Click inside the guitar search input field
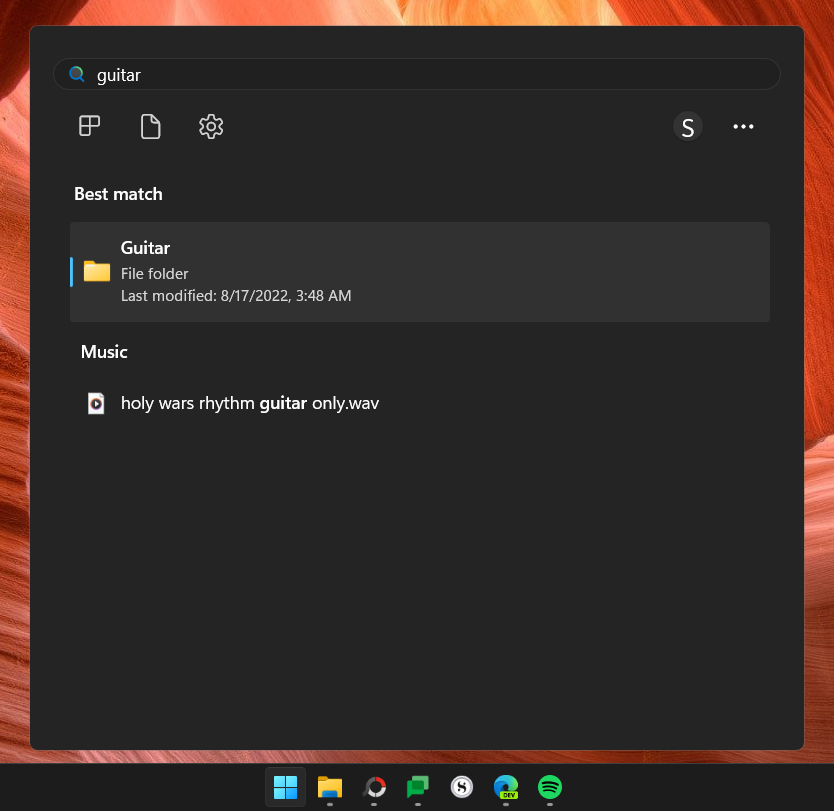This screenshot has width=834, height=811. pos(400,74)
